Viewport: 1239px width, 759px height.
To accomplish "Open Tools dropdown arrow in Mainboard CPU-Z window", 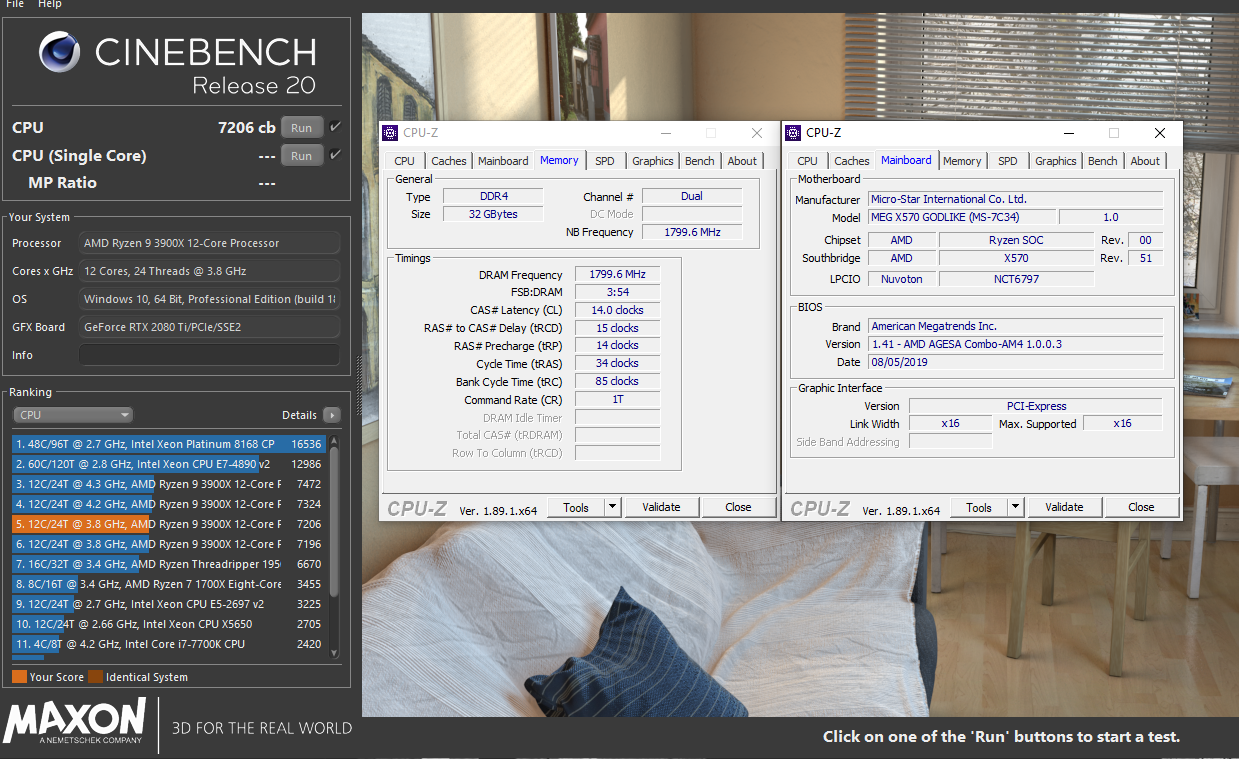I will coord(1015,507).
